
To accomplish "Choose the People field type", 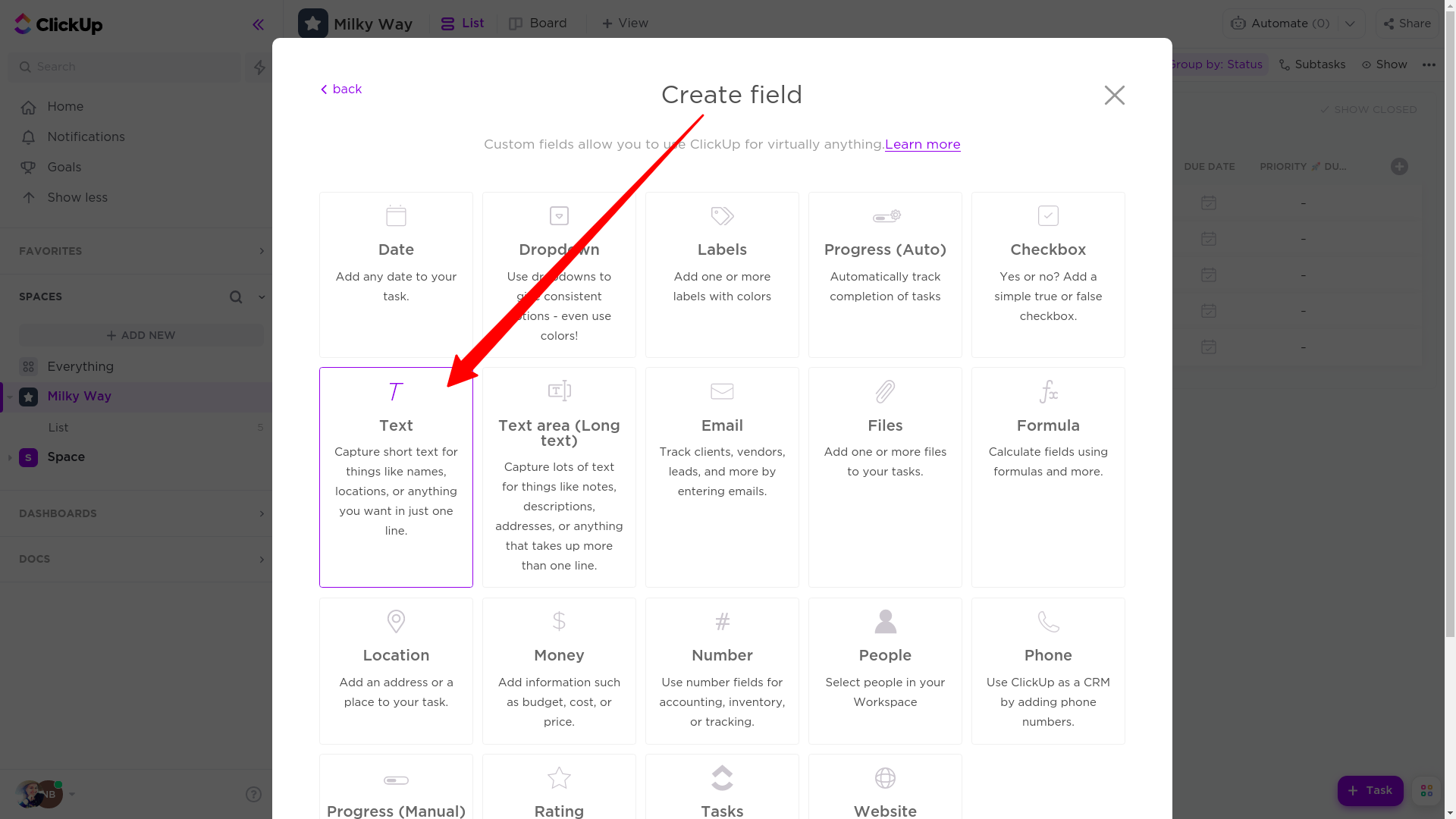I will tap(885, 671).
